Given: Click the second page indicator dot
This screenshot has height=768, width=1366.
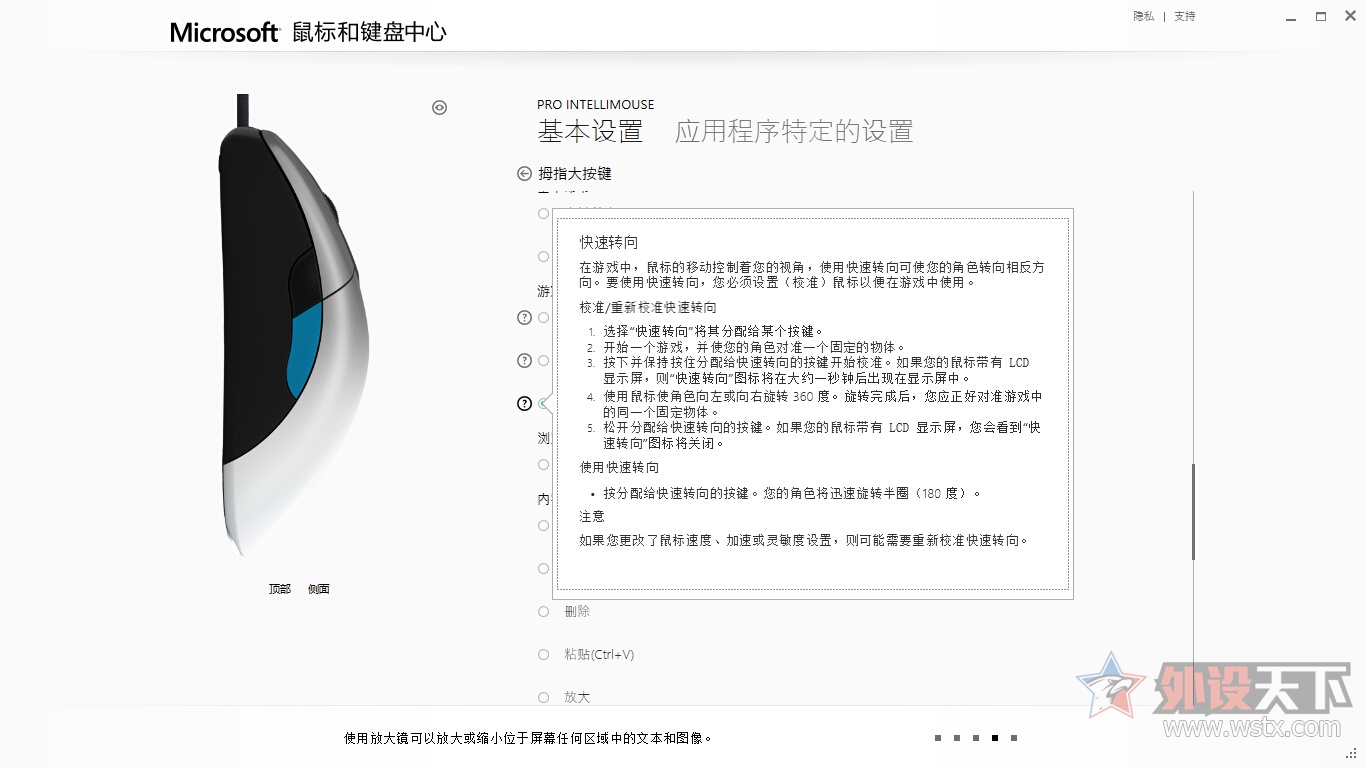Looking at the screenshot, I should (957, 738).
